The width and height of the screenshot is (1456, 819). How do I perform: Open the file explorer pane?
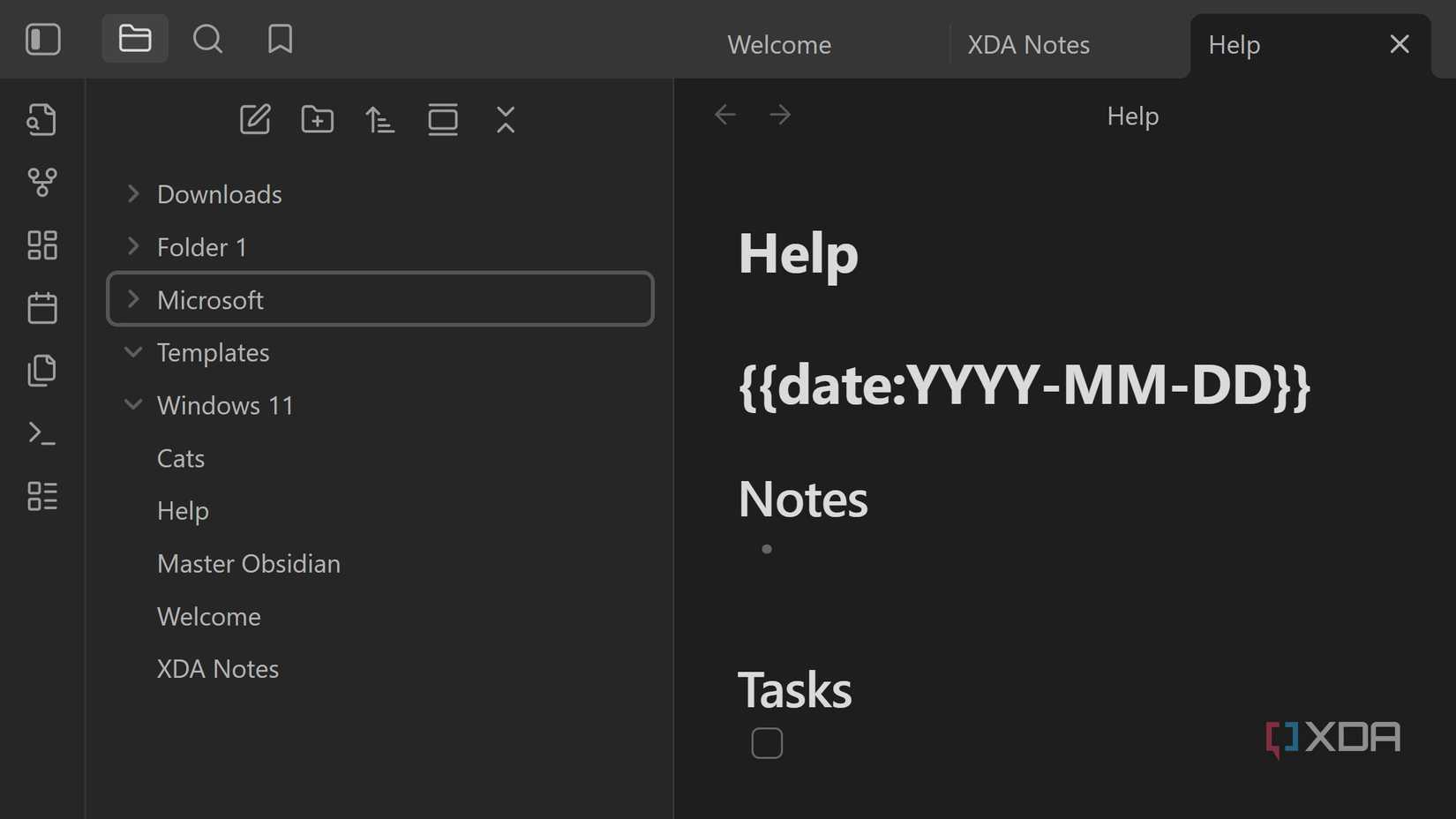(135, 39)
